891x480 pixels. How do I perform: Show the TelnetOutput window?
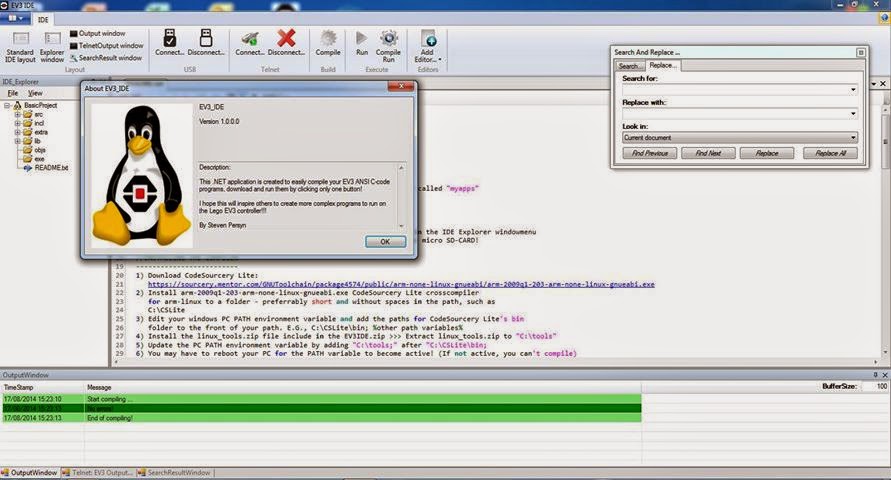point(106,45)
